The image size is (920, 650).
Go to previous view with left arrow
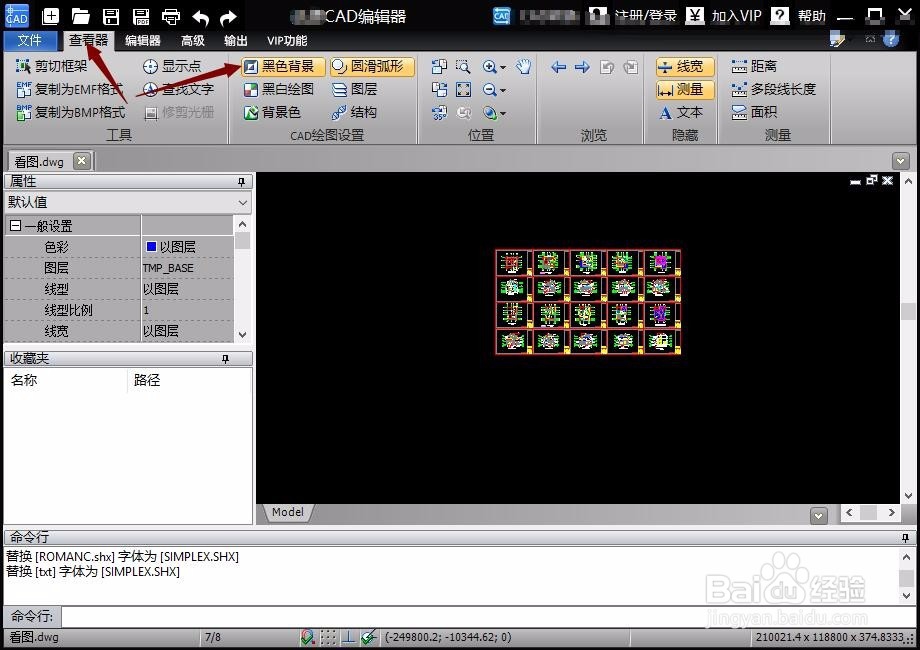[559, 66]
